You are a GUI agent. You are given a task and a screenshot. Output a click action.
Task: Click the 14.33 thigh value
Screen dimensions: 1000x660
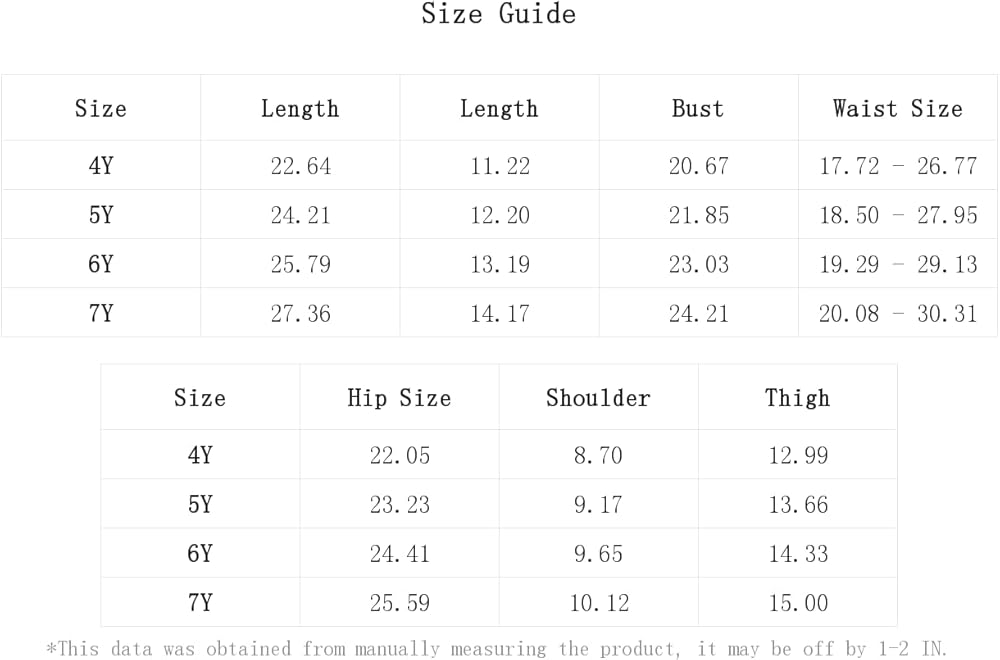tap(797, 553)
